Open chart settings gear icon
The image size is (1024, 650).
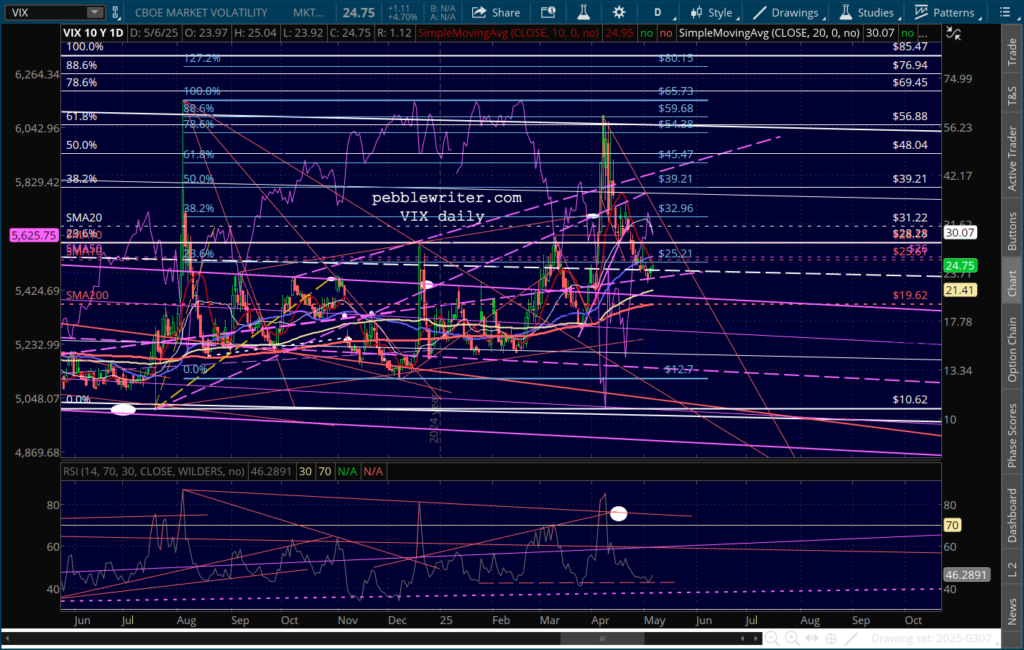tap(619, 13)
